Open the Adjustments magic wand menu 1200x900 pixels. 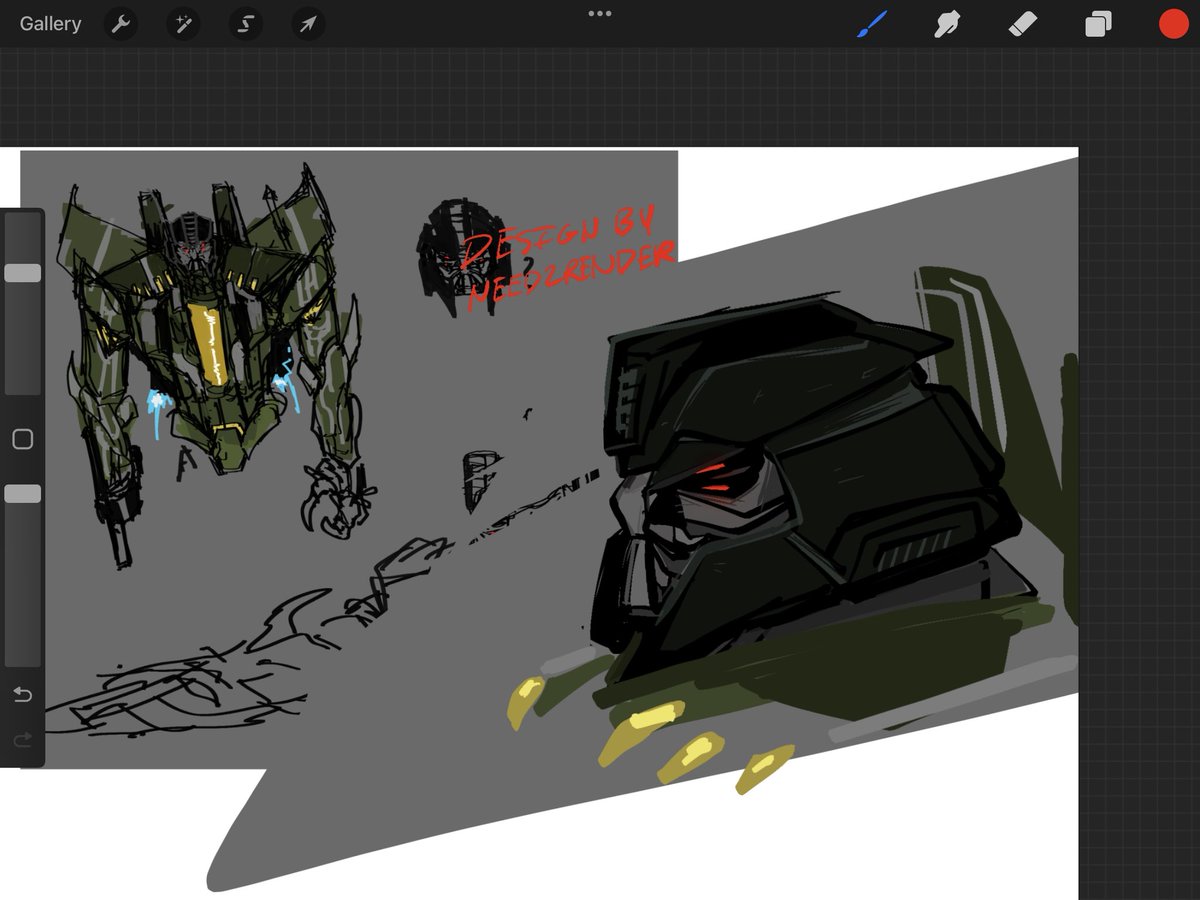click(183, 23)
